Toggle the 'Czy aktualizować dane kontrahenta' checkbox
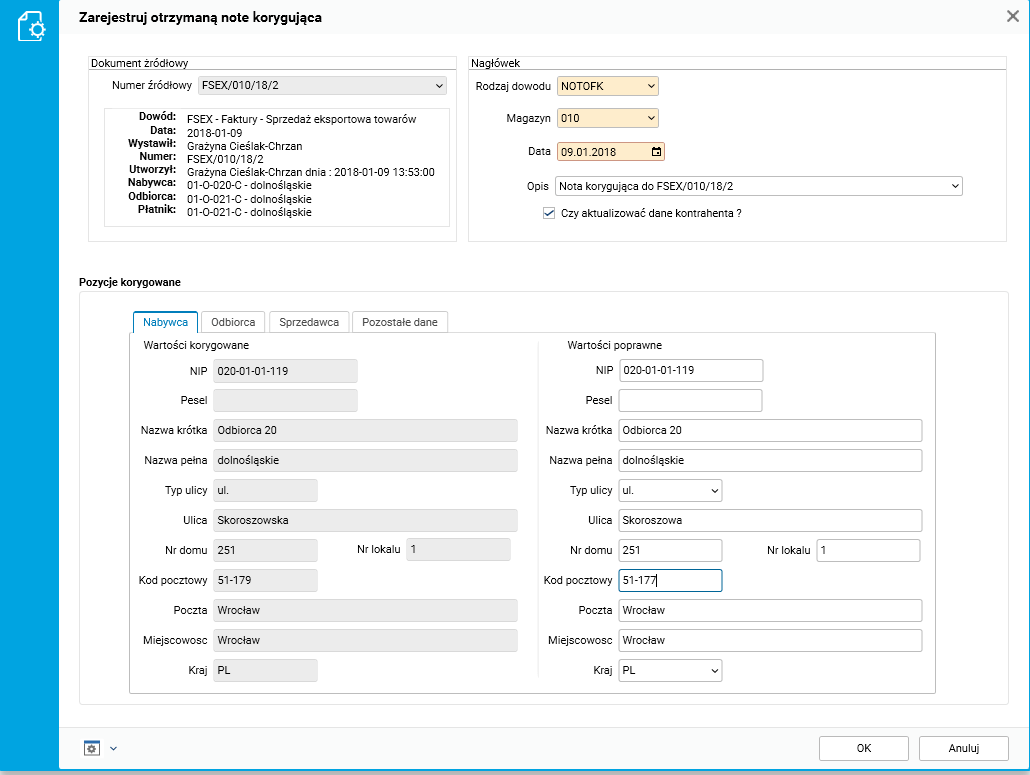Image resolution: width=1030 pixels, height=775 pixels. pyautogui.click(x=548, y=213)
